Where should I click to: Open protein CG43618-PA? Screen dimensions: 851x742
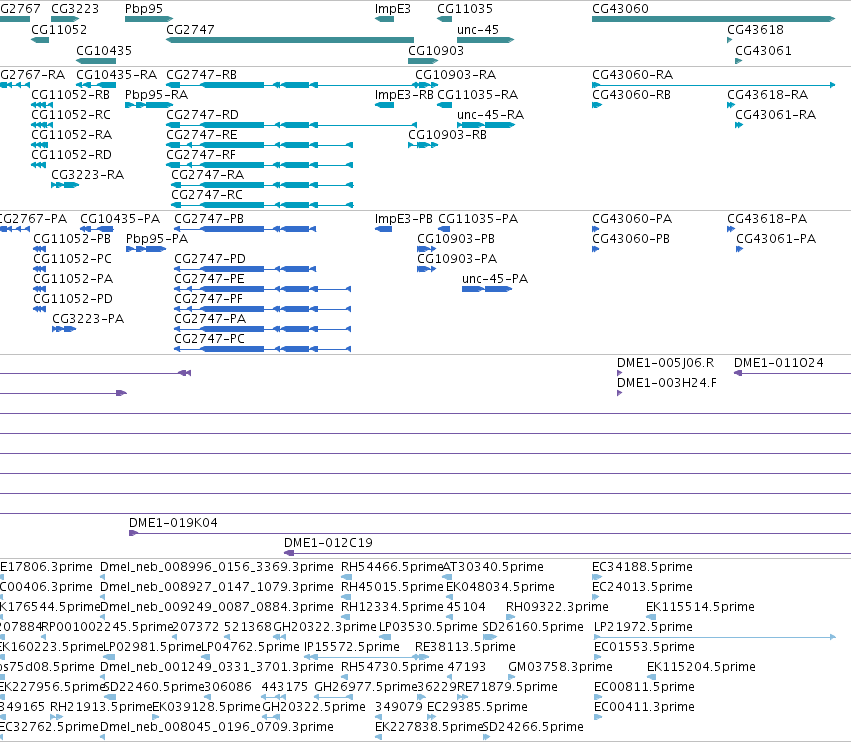pyautogui.click(x=767, y=219)
